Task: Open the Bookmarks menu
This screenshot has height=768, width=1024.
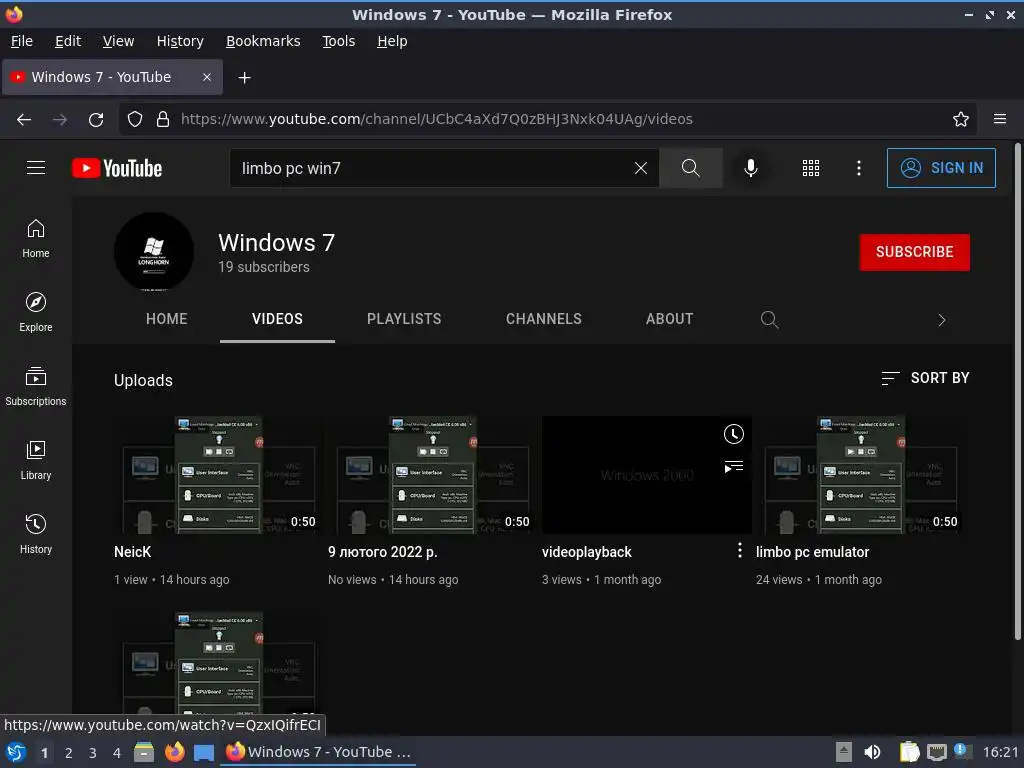Action: click(263, 41)
